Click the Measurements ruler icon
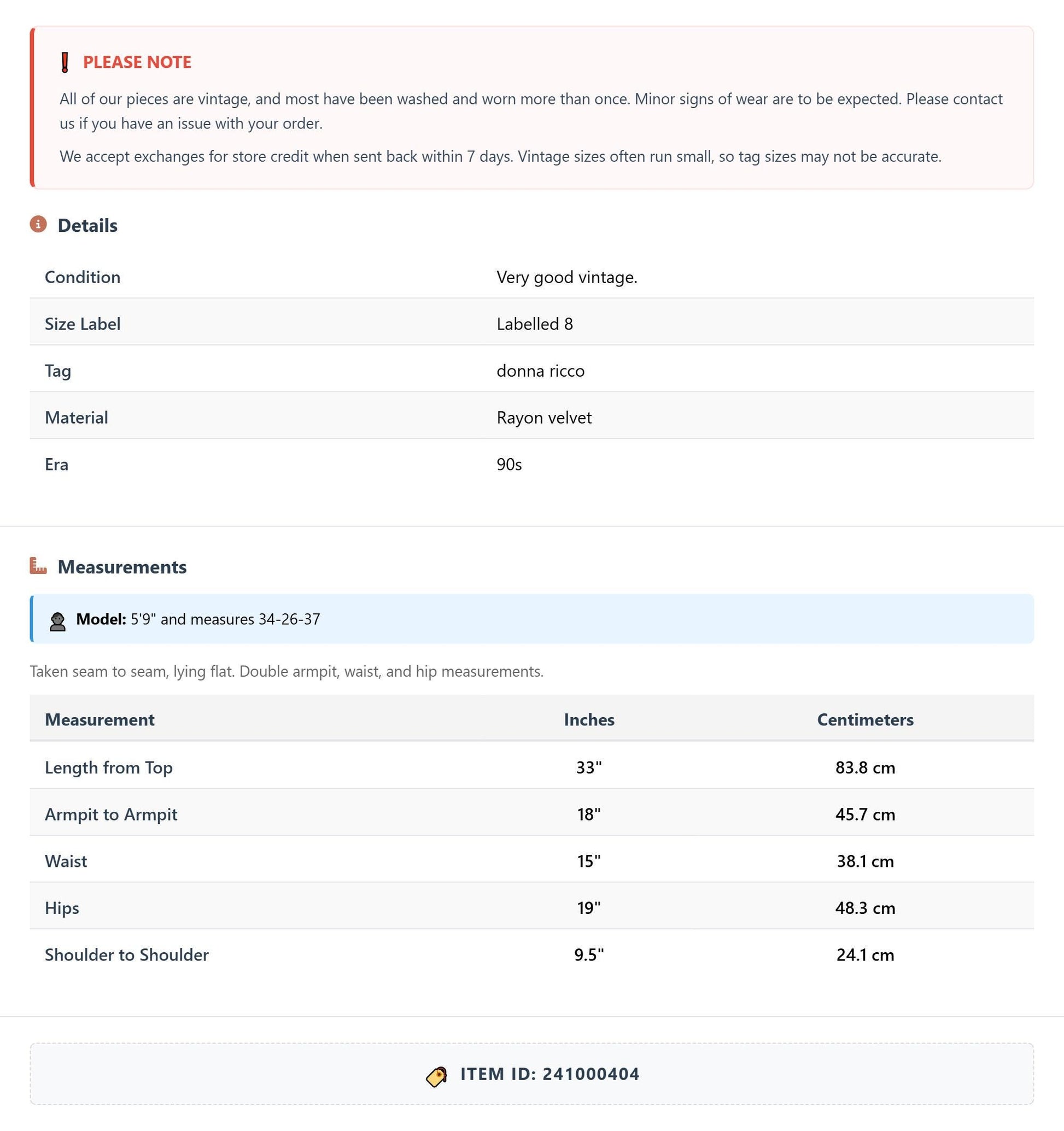The height and width of the screenshot is (1131, 1064). point(38,565)
